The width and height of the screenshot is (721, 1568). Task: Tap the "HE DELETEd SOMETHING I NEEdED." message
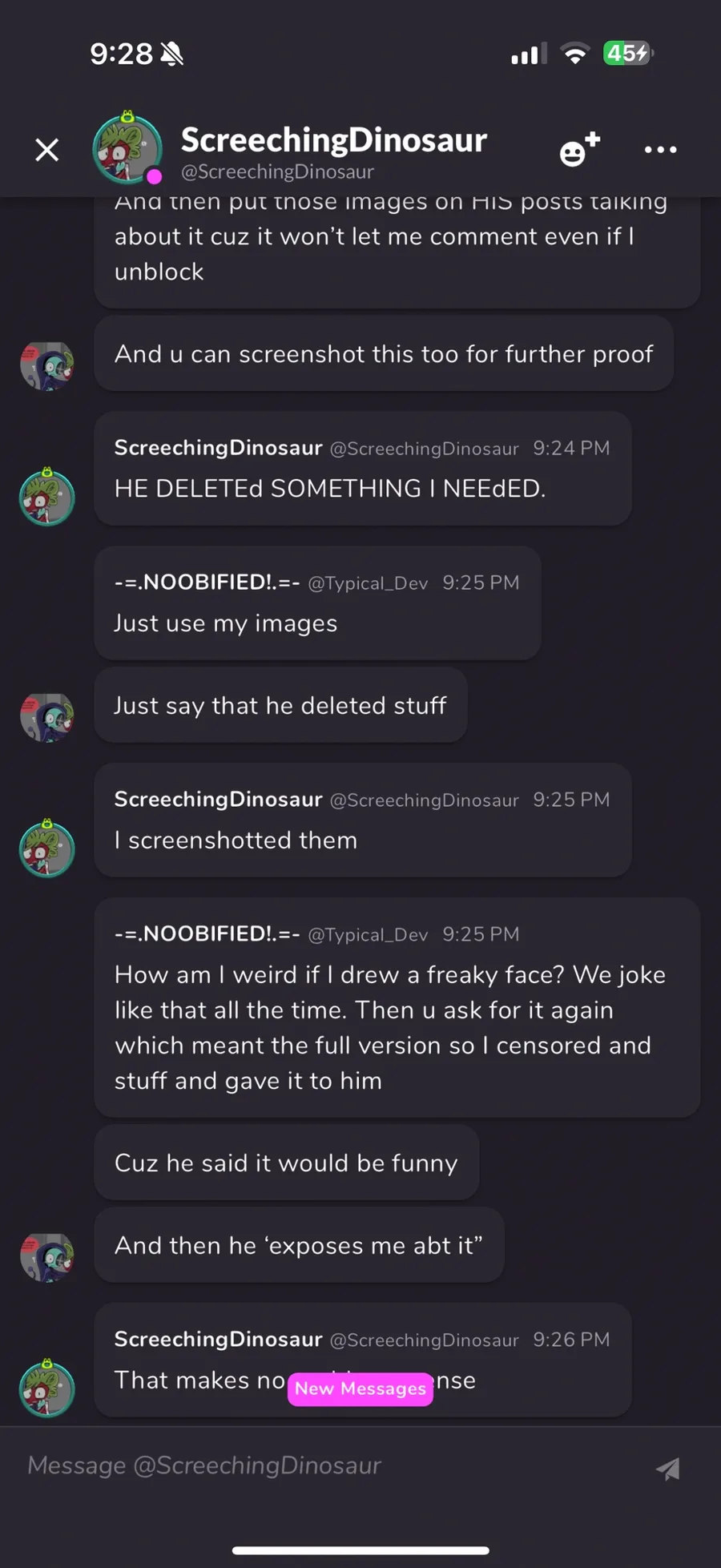coord(330,489)
